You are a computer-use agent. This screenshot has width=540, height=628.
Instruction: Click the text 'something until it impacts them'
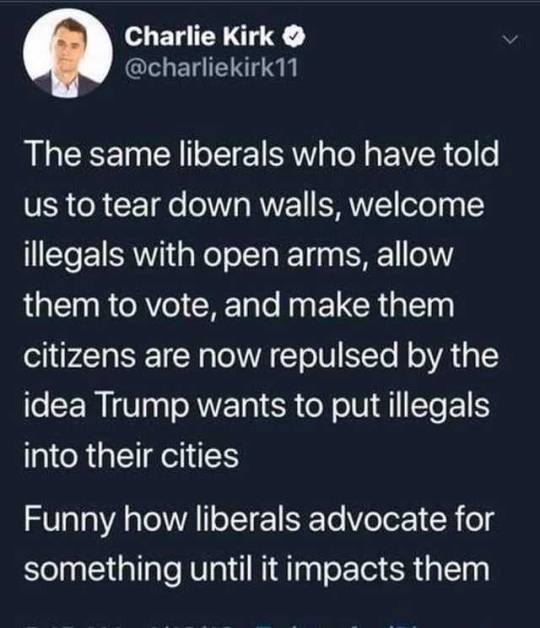[257, 569]
